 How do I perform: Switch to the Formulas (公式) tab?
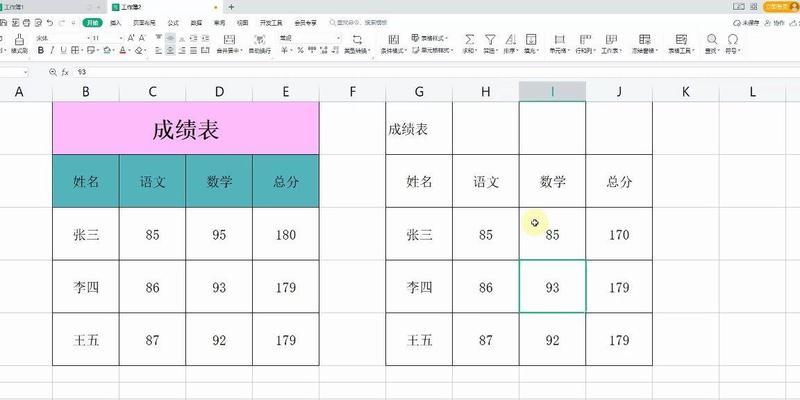tap(173, 22)
